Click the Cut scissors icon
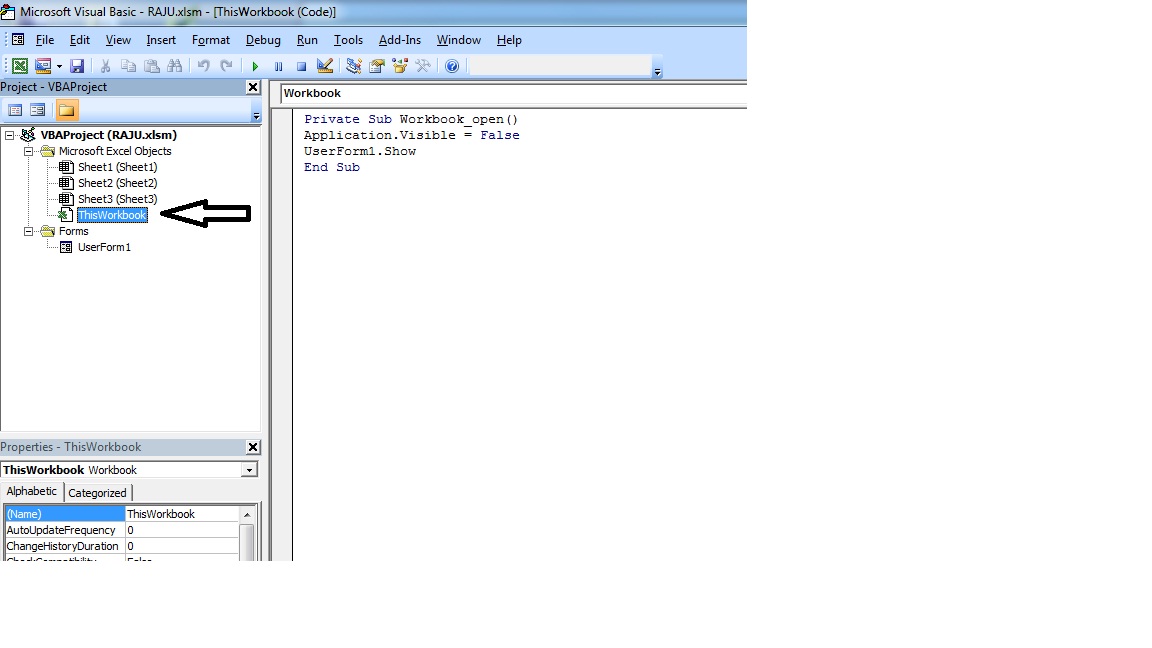1152x648 pixels. pos(105,66)
